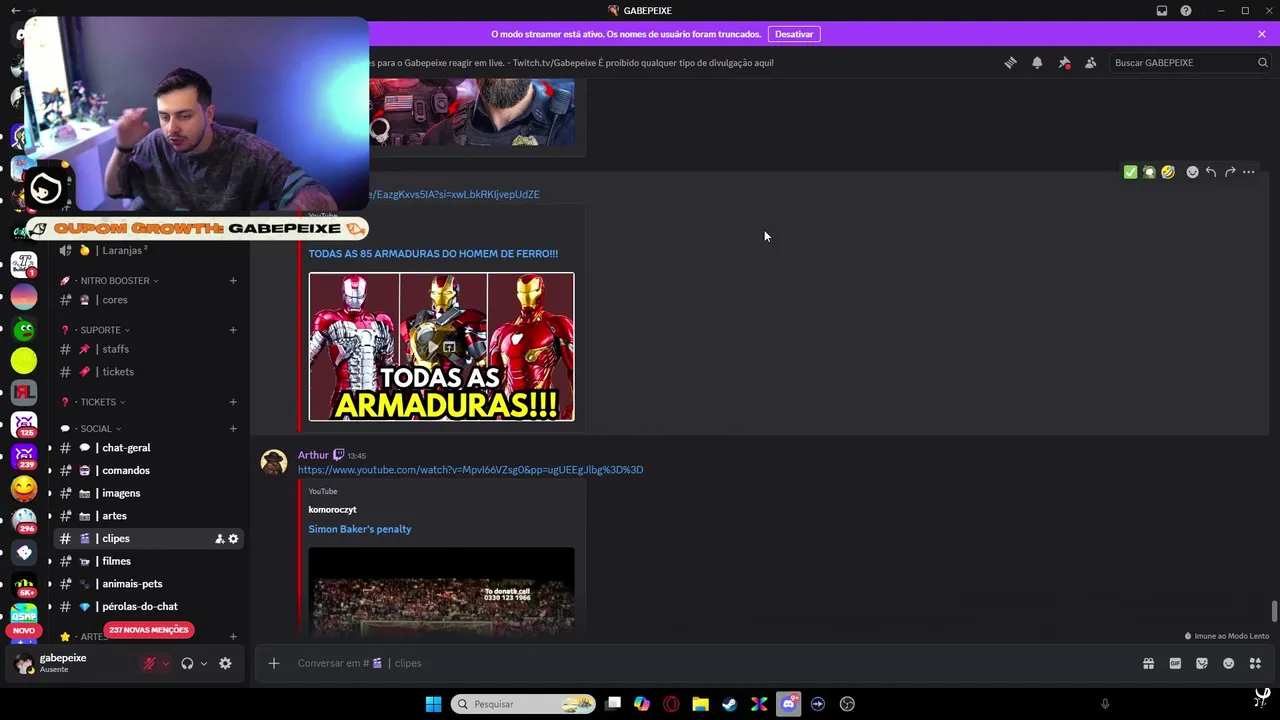
Task: Expand threads arrow beside comandos
Action: [50, 471]
